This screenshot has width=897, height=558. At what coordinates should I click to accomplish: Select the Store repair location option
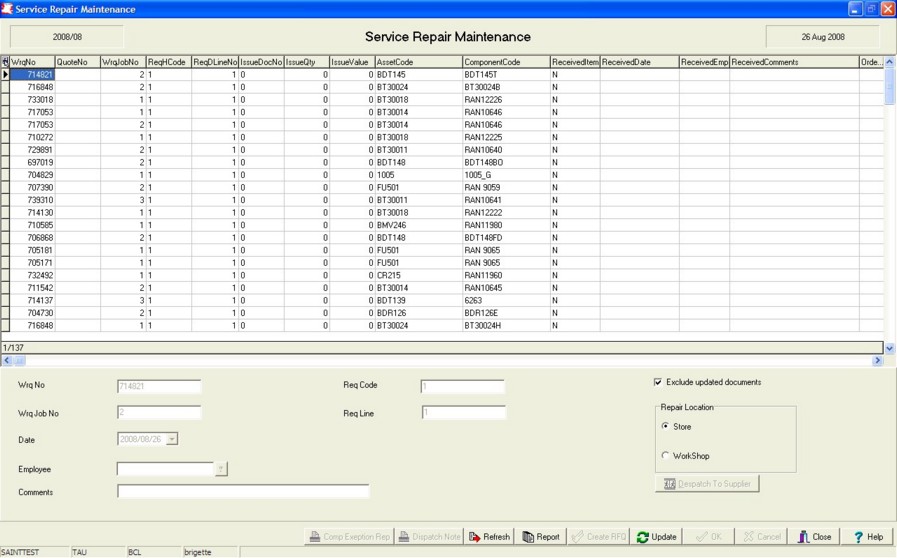tap(665, 426)
